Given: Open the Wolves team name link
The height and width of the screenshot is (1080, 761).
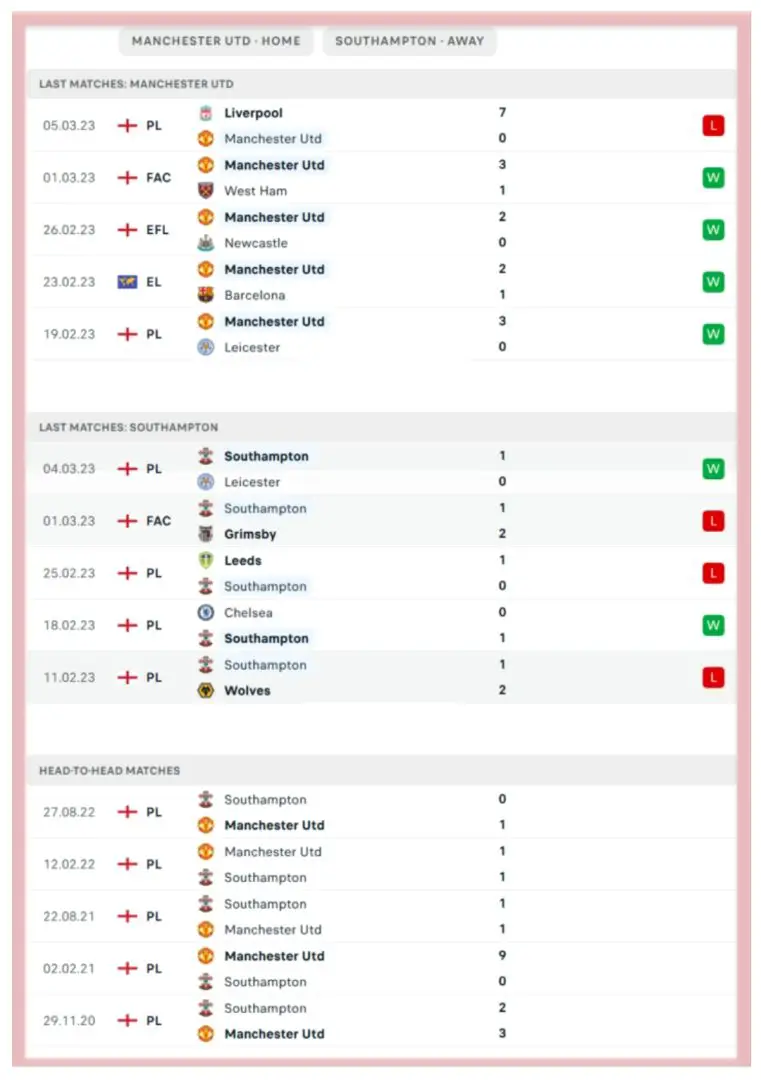Looking at the screenshot, I should coord(247,691).
